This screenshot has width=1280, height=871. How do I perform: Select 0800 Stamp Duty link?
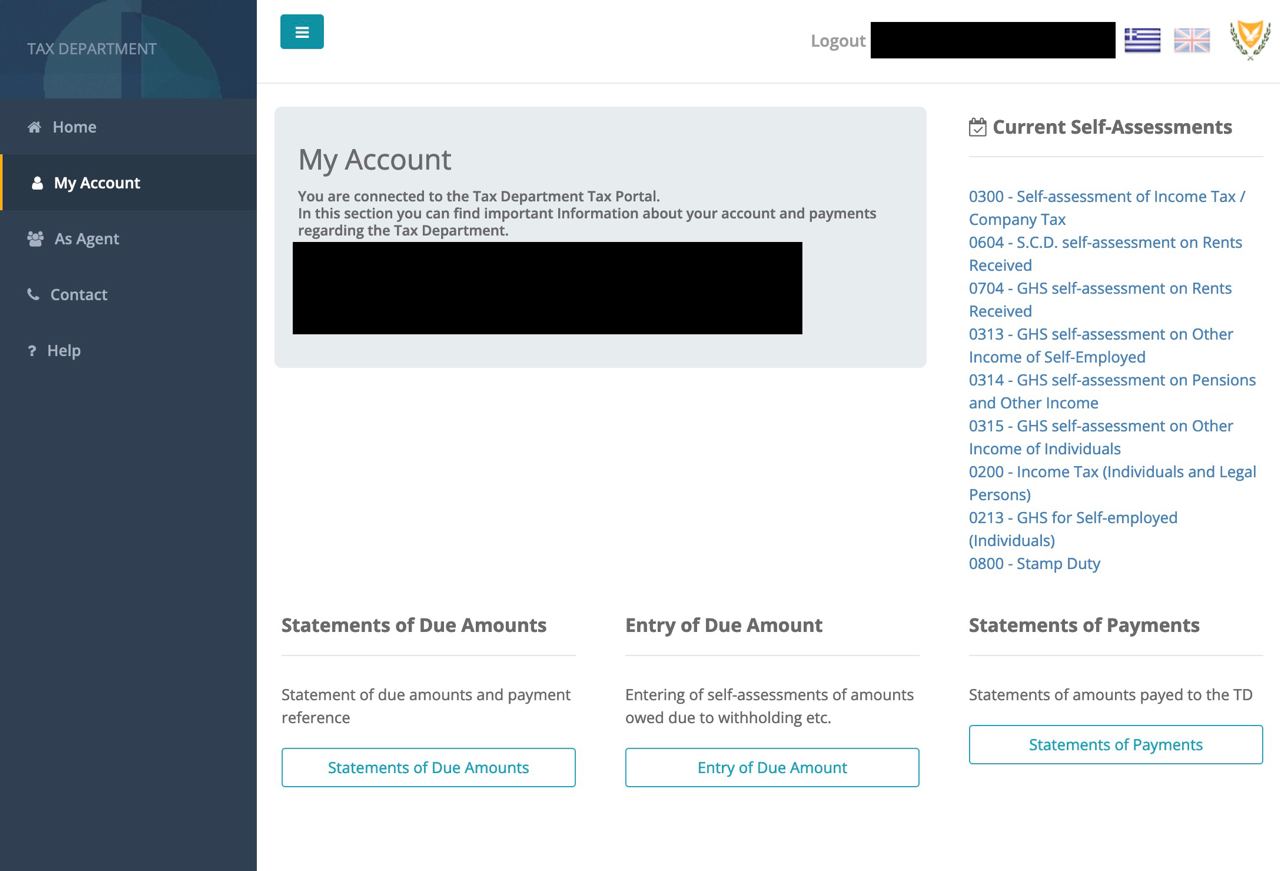coord(1034,564)
